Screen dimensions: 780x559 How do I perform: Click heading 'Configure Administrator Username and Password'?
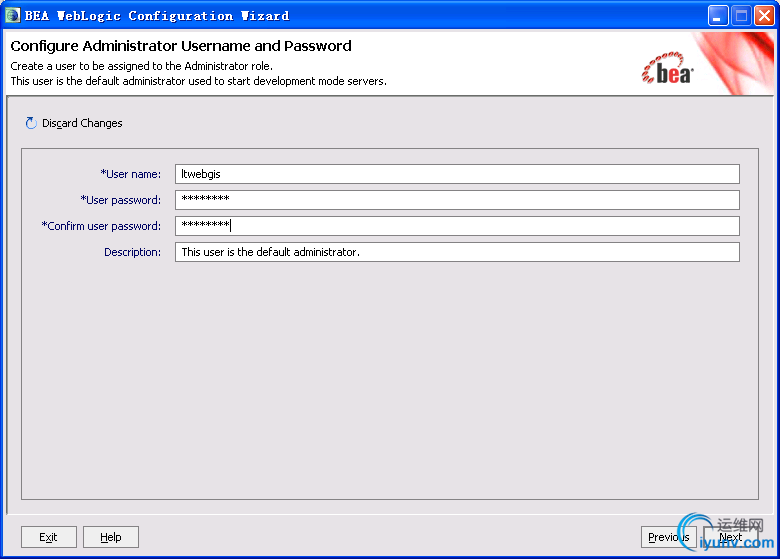pyautogui.click(x=181, y=46)
